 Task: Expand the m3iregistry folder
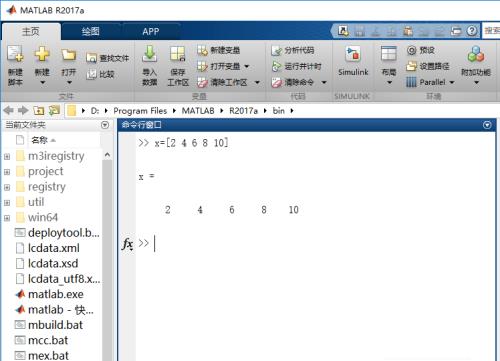[x=7, y=156]
